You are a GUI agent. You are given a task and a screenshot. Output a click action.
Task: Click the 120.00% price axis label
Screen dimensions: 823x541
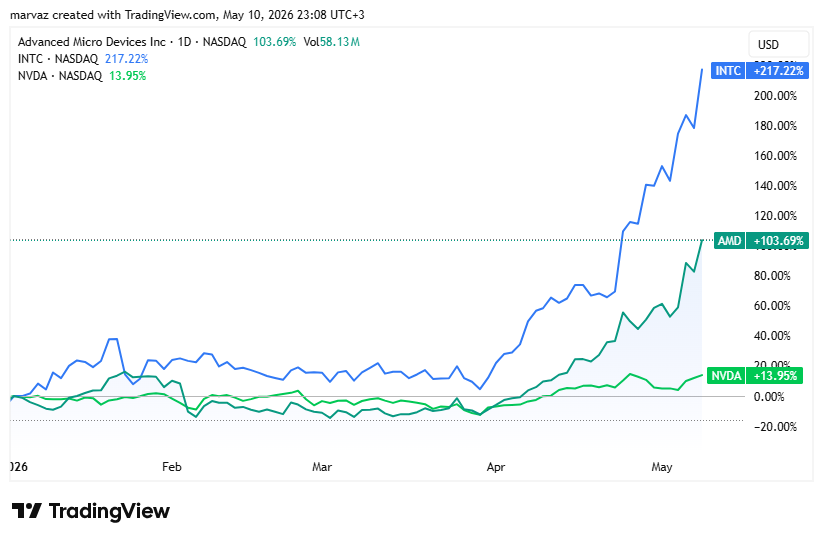point(775,215)
